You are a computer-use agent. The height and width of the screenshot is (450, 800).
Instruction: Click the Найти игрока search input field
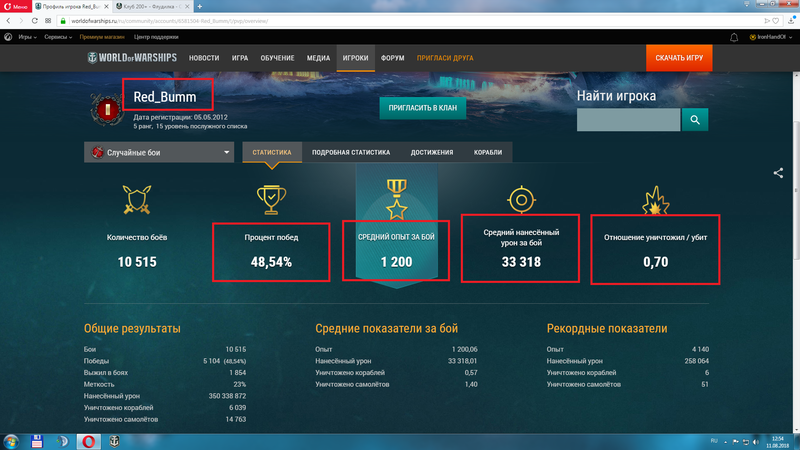(629, 120)
